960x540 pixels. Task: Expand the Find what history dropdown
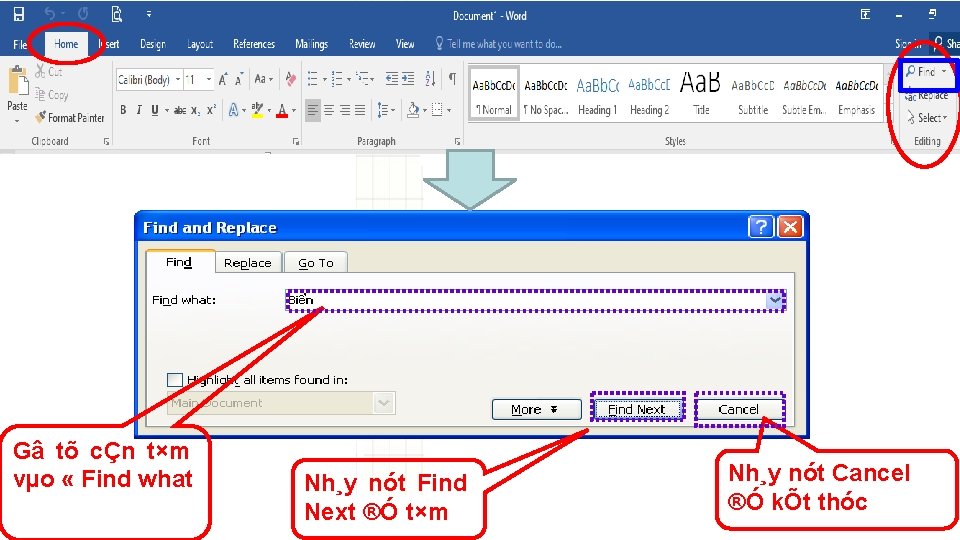pyautogui.click(x=775, y=301)
